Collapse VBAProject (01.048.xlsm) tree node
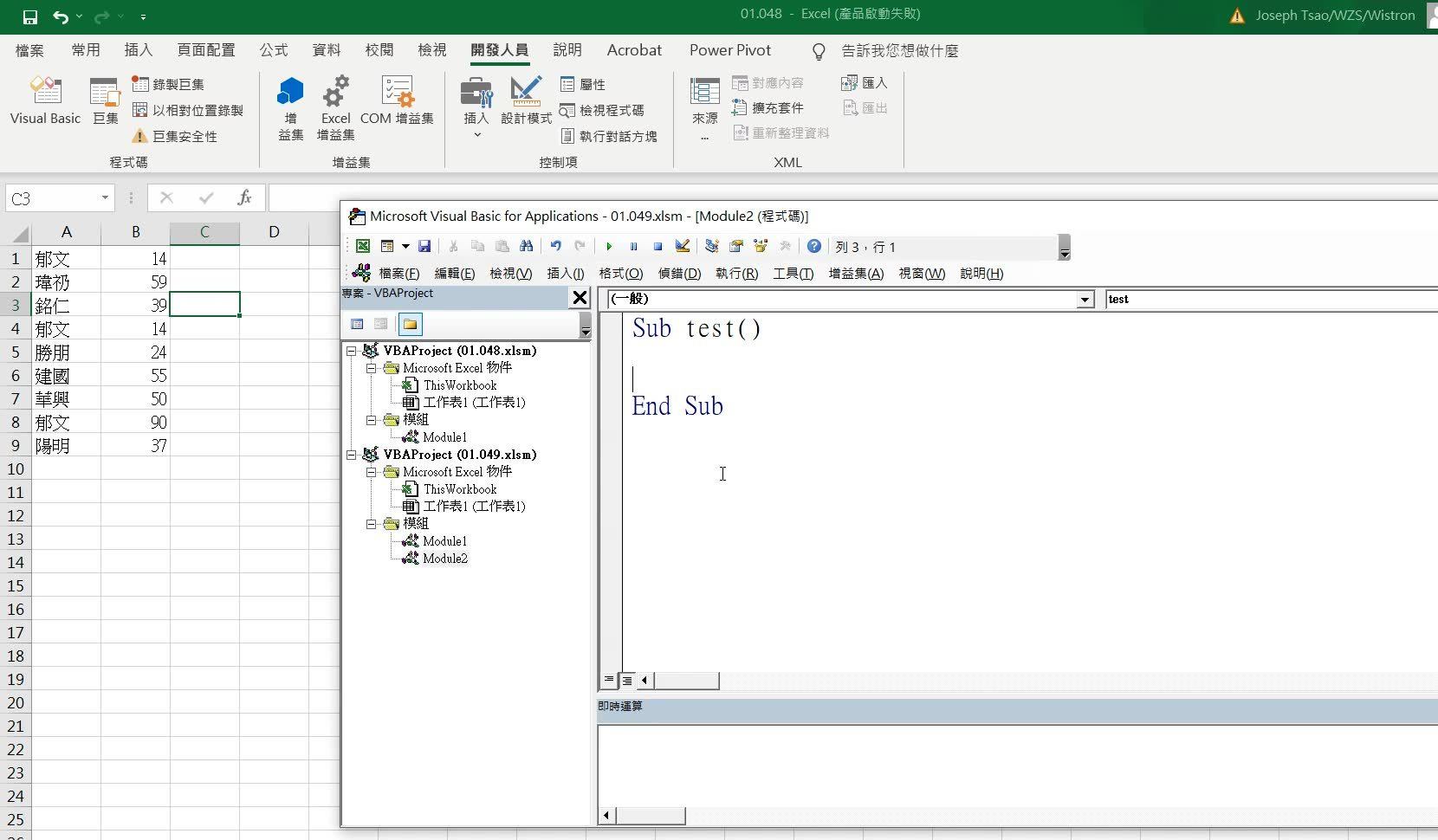 pos(352,351)
